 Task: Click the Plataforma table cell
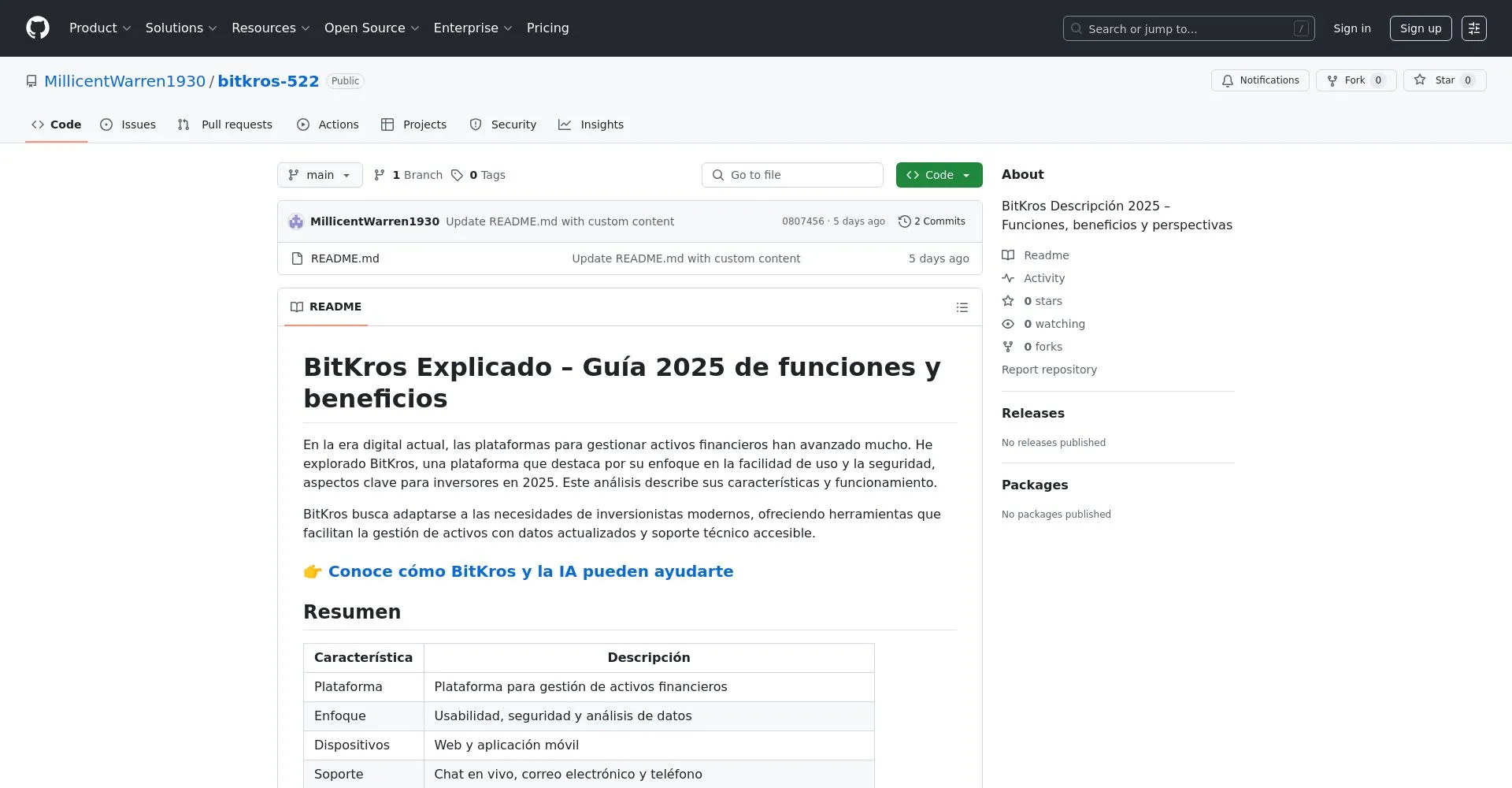364,687
